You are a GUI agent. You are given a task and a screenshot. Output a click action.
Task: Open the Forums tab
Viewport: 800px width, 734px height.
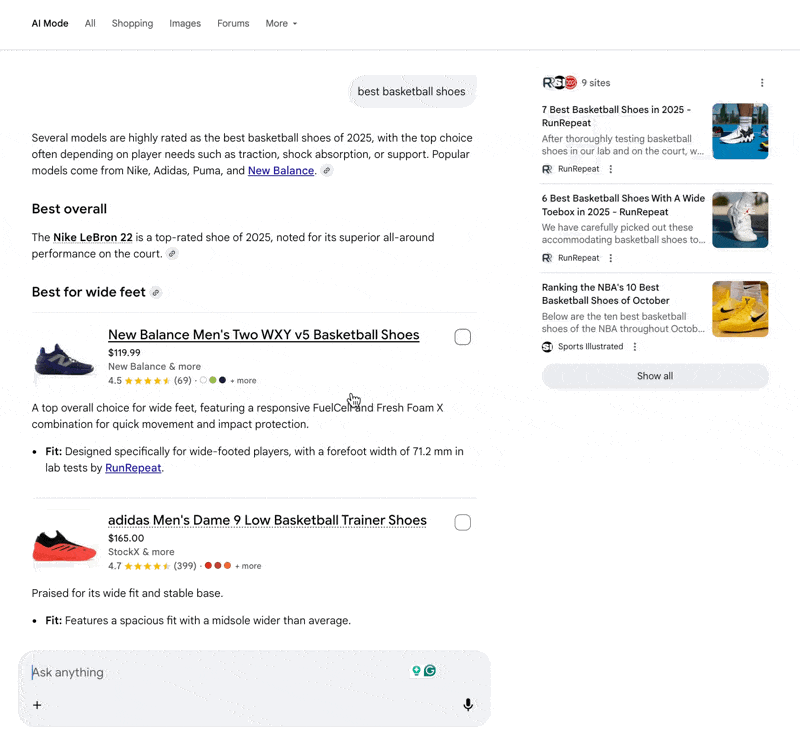(233, 23)
